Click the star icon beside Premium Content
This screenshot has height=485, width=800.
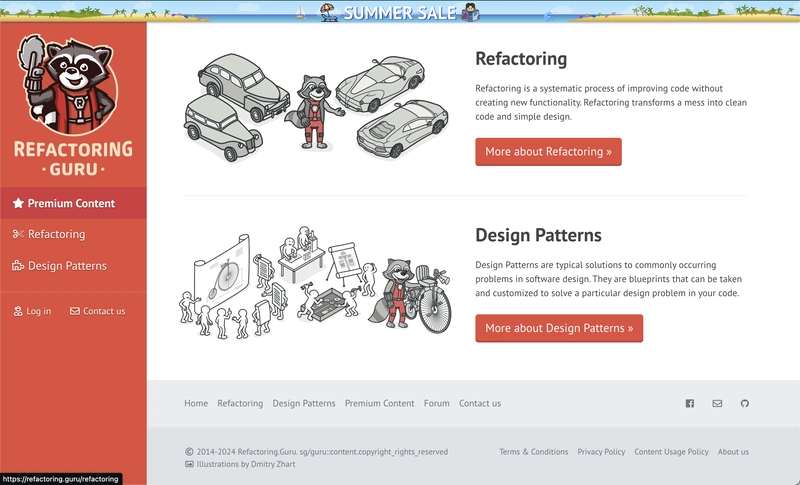pos(18,203)
